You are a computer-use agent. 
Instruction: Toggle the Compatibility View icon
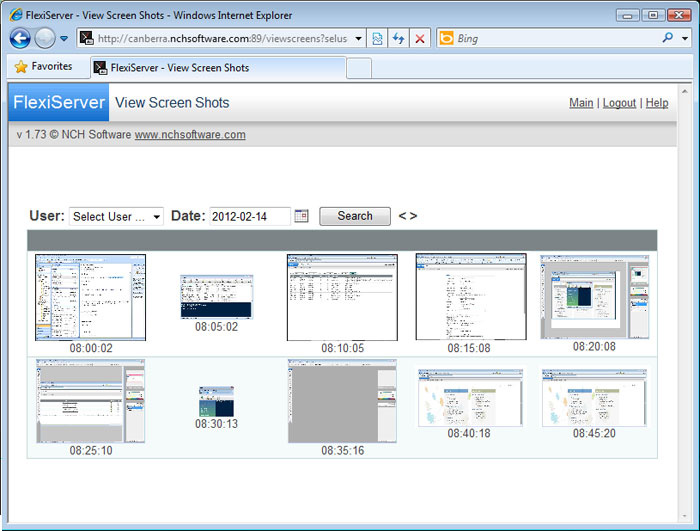pos(377,39)
